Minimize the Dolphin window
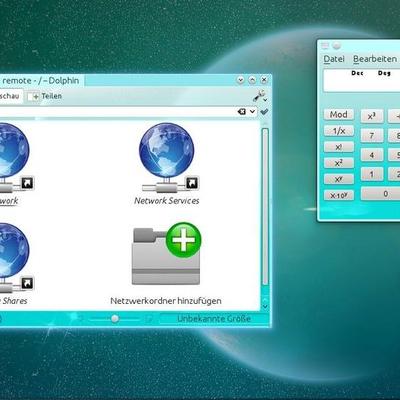Viewport: 400px width, 400px height. point(241,80)
